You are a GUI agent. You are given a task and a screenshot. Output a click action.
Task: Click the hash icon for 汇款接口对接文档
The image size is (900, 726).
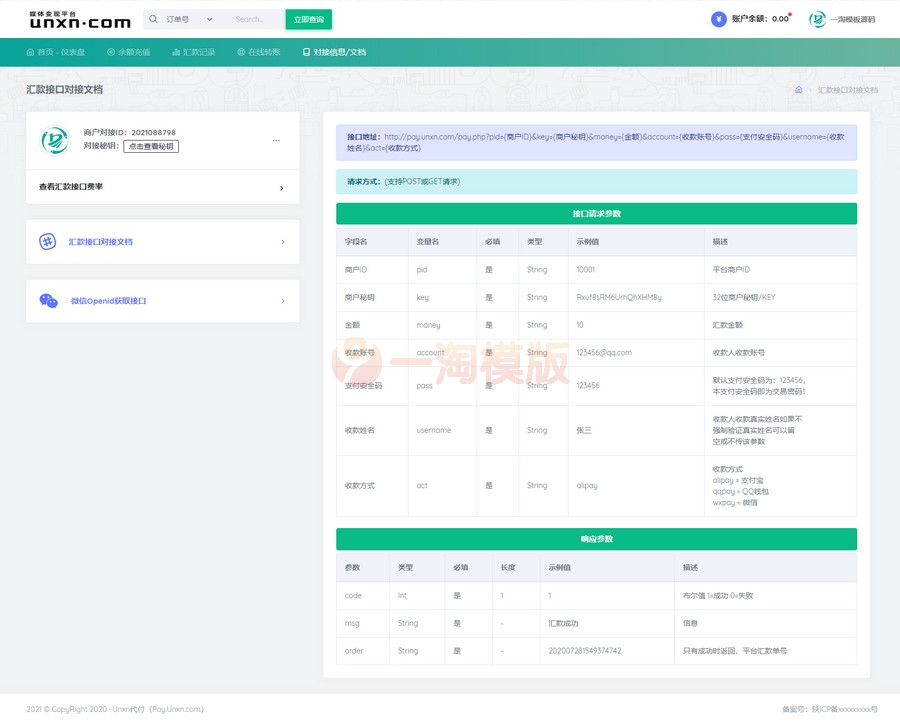pos(47,241)
